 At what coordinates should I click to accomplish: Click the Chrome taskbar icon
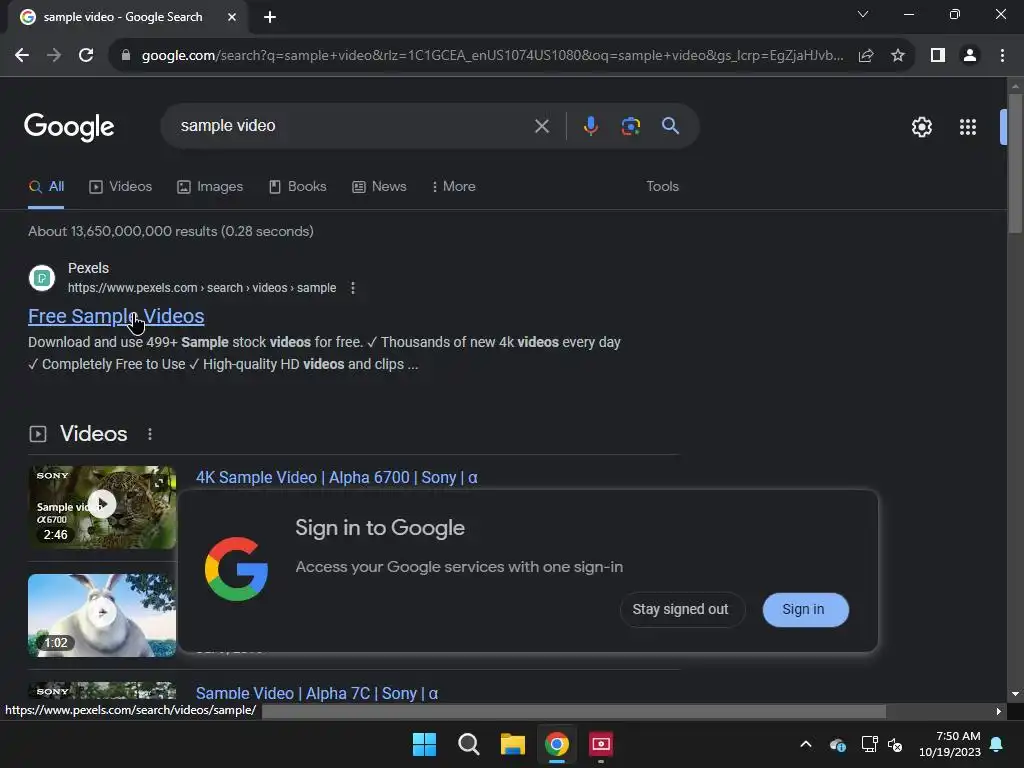(557, 744)
